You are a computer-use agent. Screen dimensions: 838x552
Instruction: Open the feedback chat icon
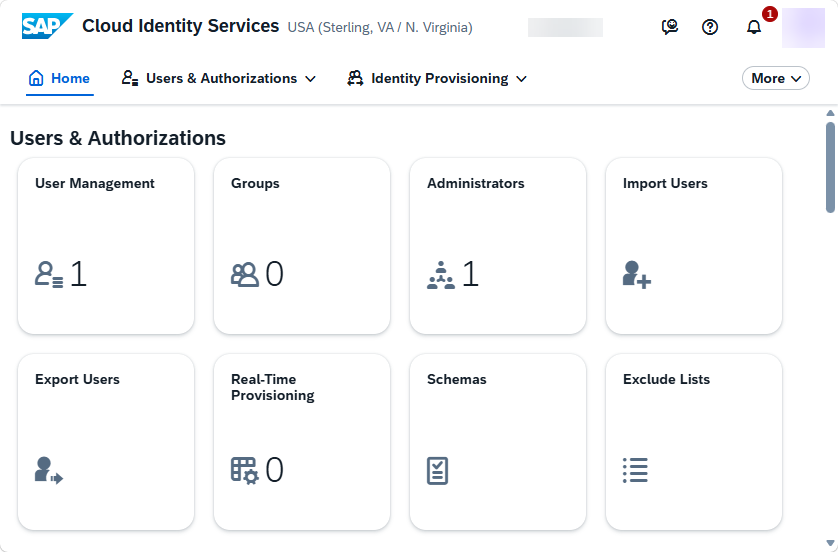pos(669,27)
